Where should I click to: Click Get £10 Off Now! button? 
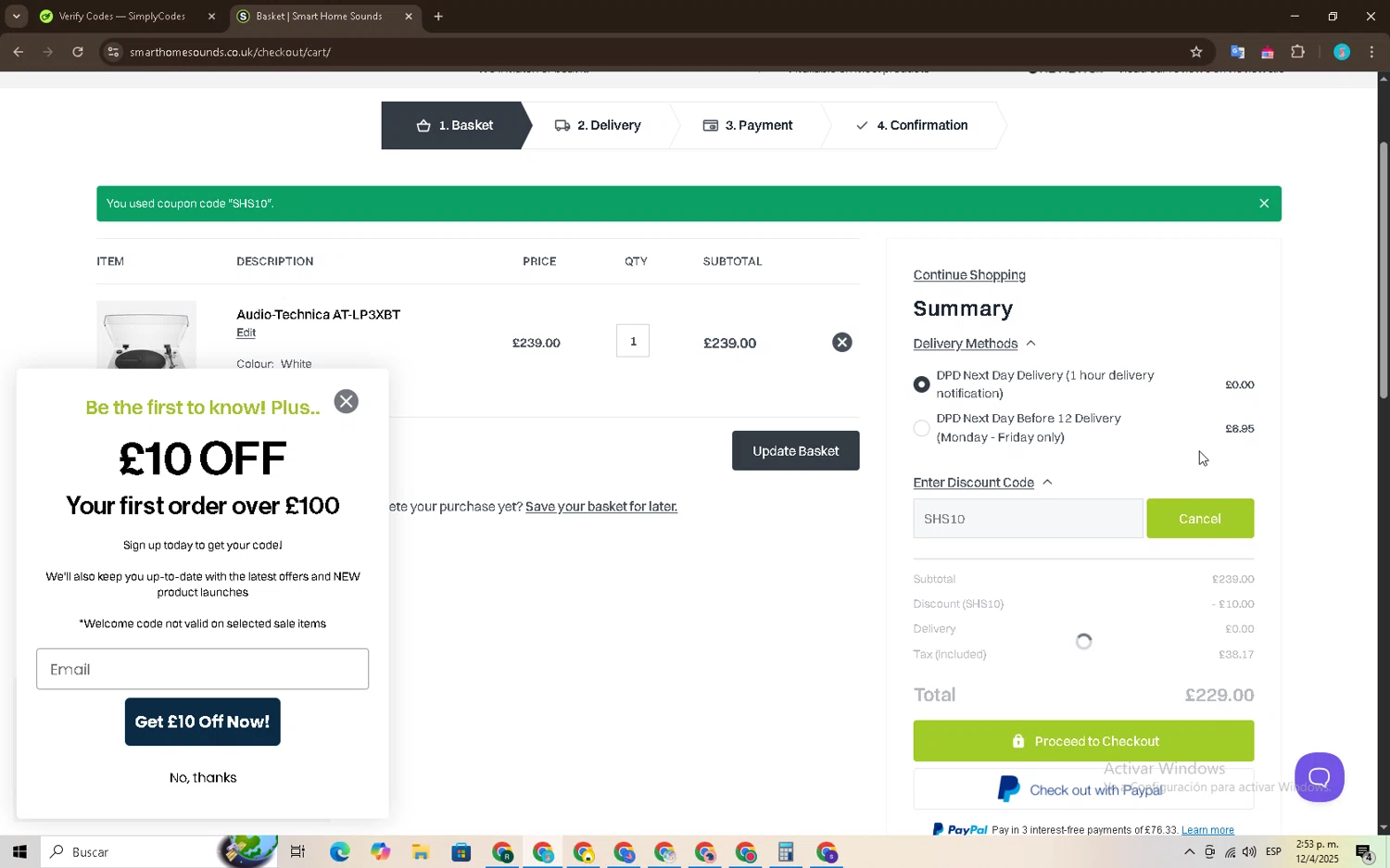point(202,722)
